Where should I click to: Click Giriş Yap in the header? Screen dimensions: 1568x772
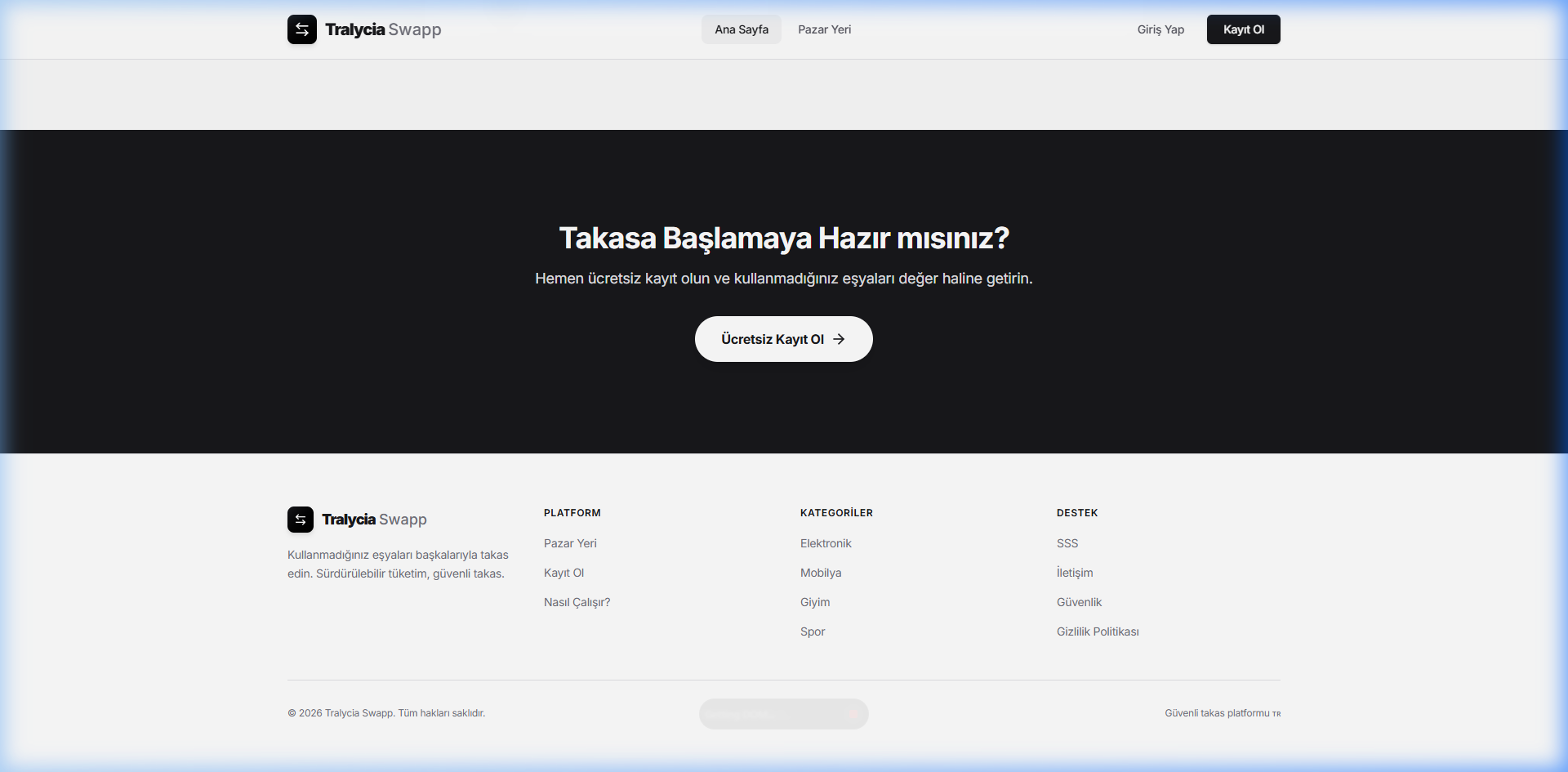[x=1160, y=29]
